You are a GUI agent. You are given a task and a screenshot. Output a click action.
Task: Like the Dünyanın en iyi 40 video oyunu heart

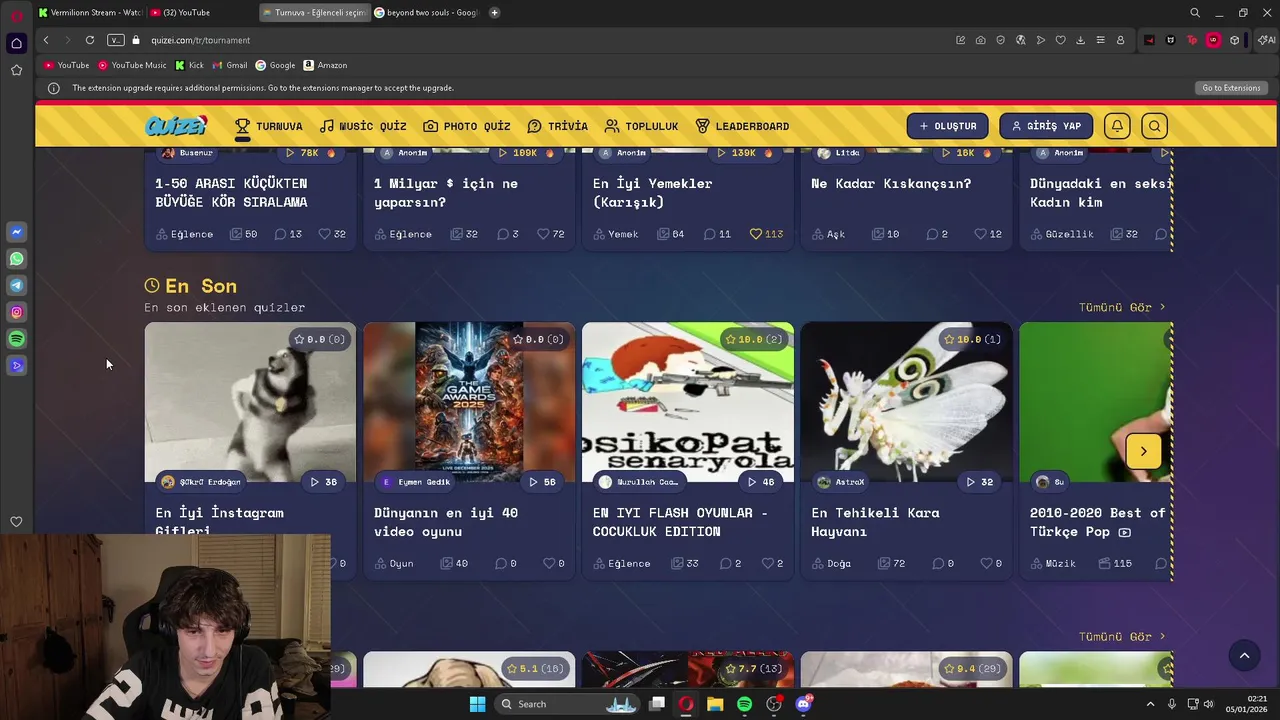click(x=549, y=563)
